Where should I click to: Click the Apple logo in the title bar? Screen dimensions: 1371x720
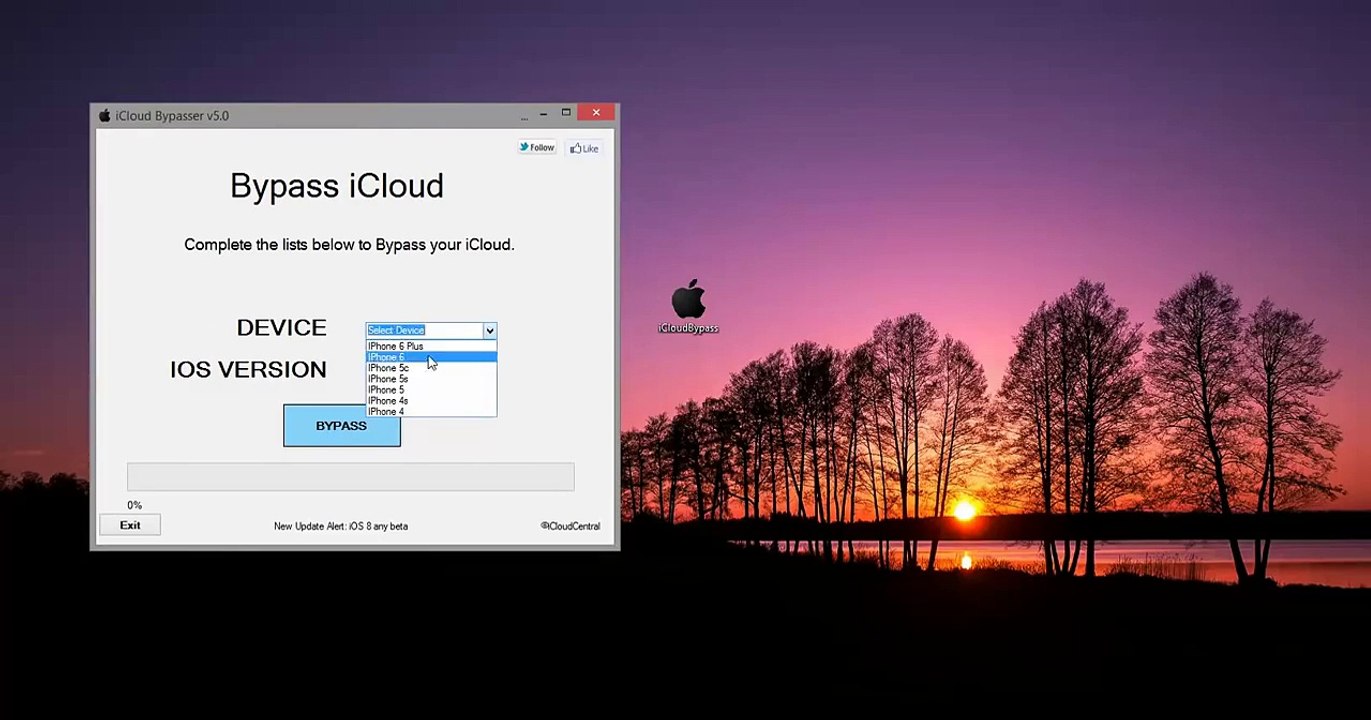click(104, 116)
